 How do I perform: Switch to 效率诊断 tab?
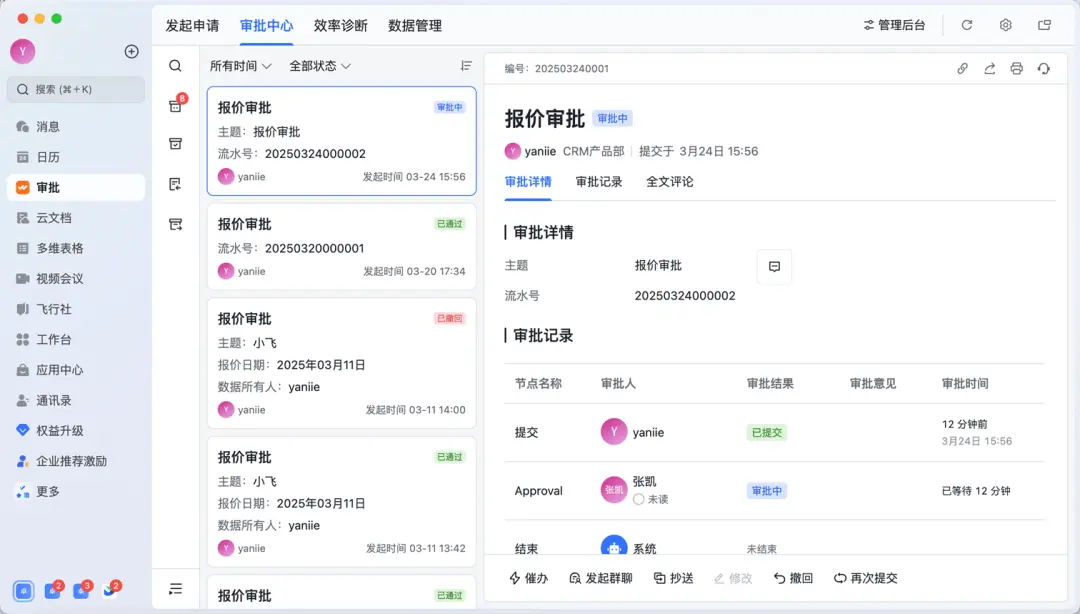(340, 25)
